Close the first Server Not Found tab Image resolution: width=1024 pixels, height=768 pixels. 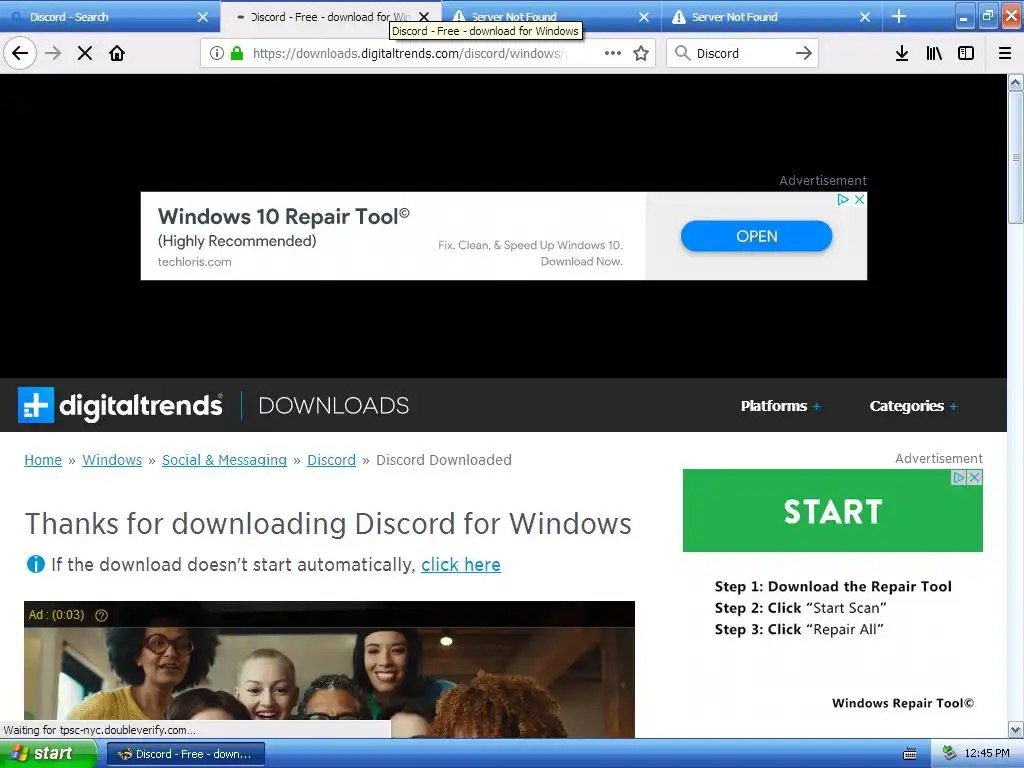[x=644, y=17]
